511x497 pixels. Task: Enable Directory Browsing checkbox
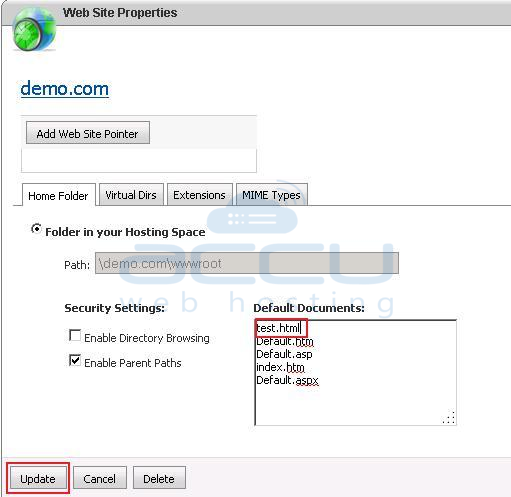(x=75, y=335)
